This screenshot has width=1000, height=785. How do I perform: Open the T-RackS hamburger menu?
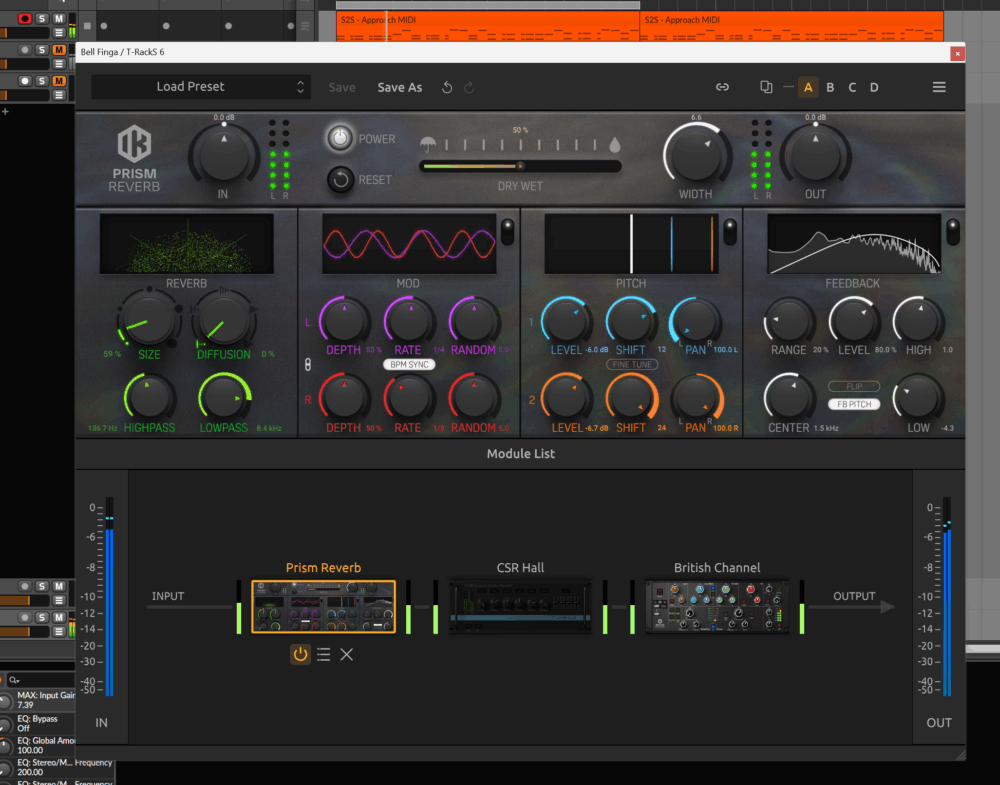pos(939,87)
